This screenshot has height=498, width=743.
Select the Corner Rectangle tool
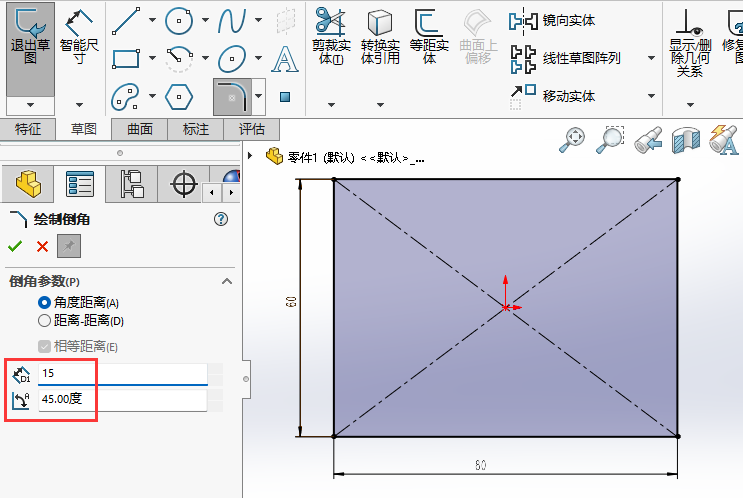(126, 59)
